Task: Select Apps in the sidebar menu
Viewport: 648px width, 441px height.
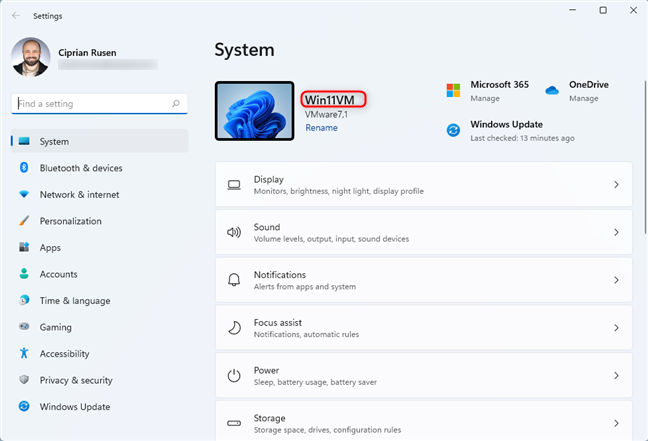Action: [50, 247]
